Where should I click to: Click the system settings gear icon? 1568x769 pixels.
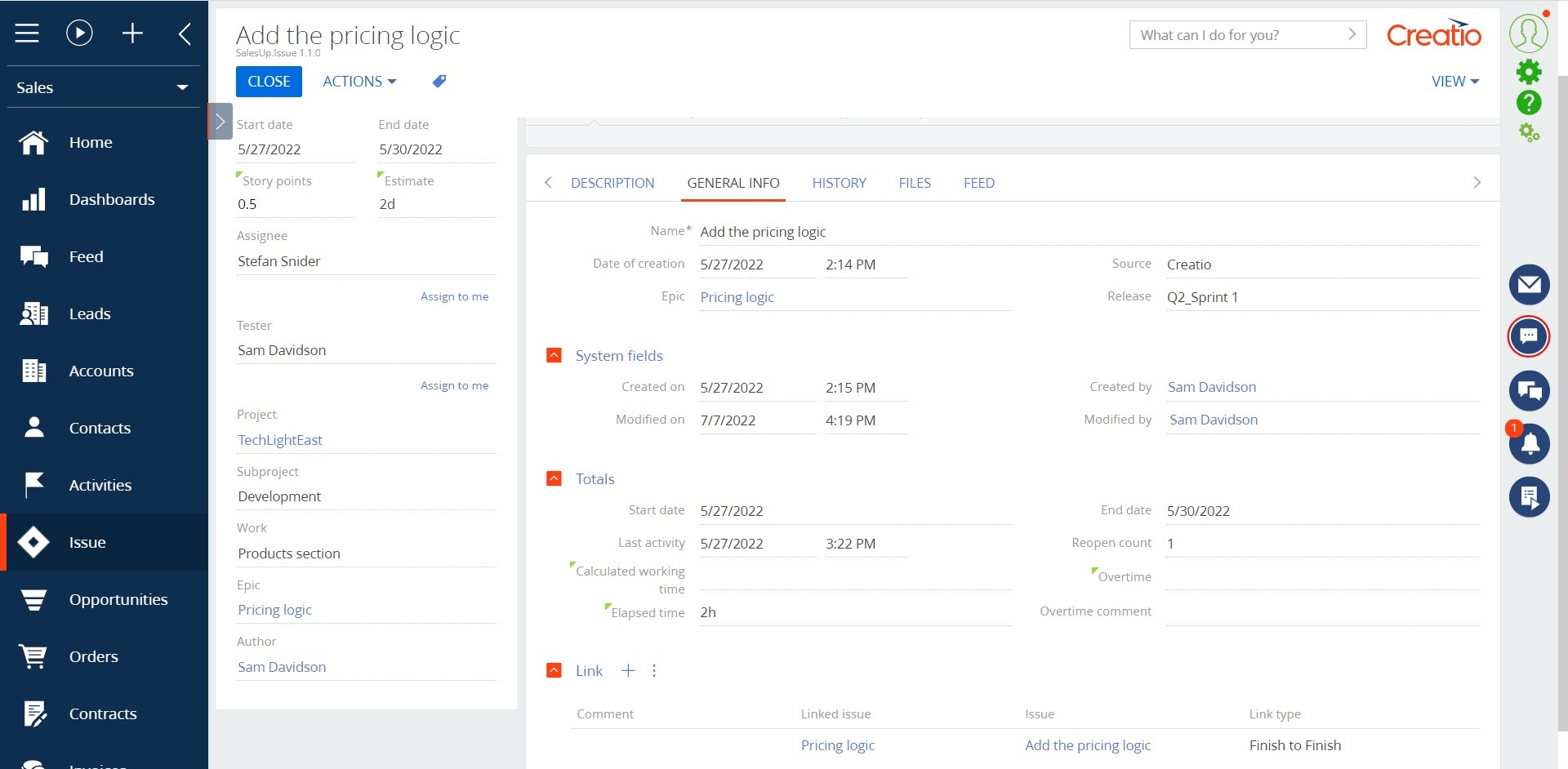(x=1529, y=72)
